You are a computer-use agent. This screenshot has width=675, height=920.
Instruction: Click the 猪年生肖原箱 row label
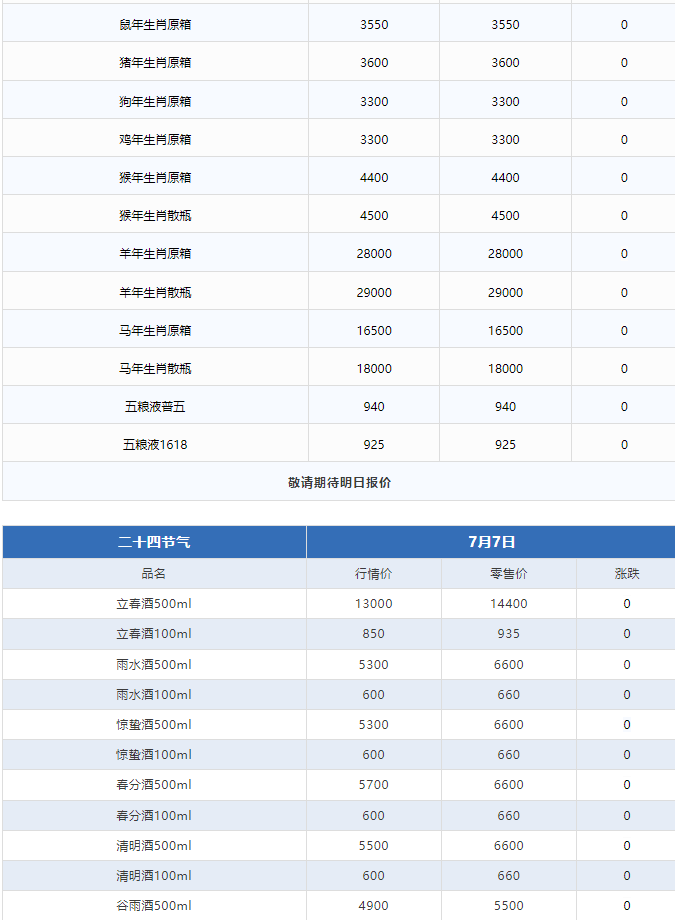[155, 63]
